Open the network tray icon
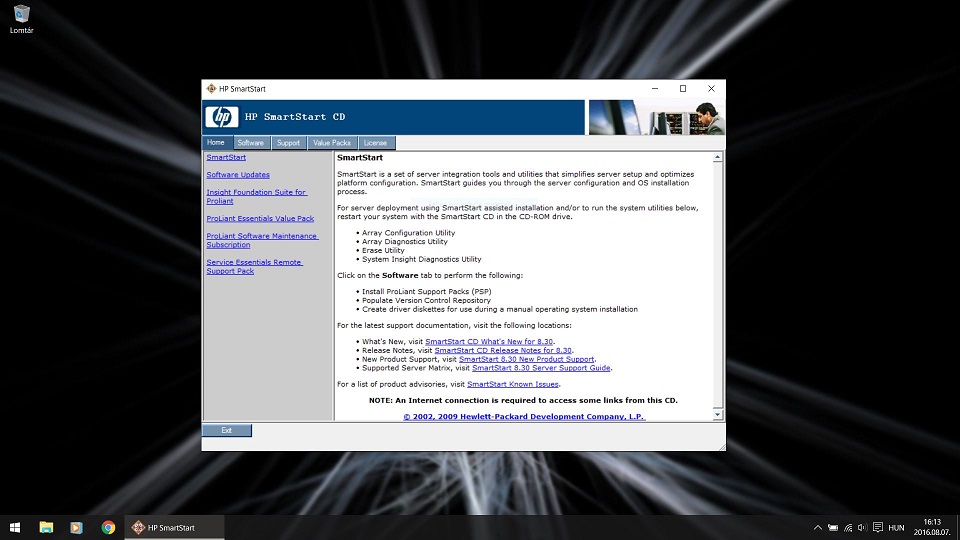This screenshot has height=540, width=960. tap(848, 527)
